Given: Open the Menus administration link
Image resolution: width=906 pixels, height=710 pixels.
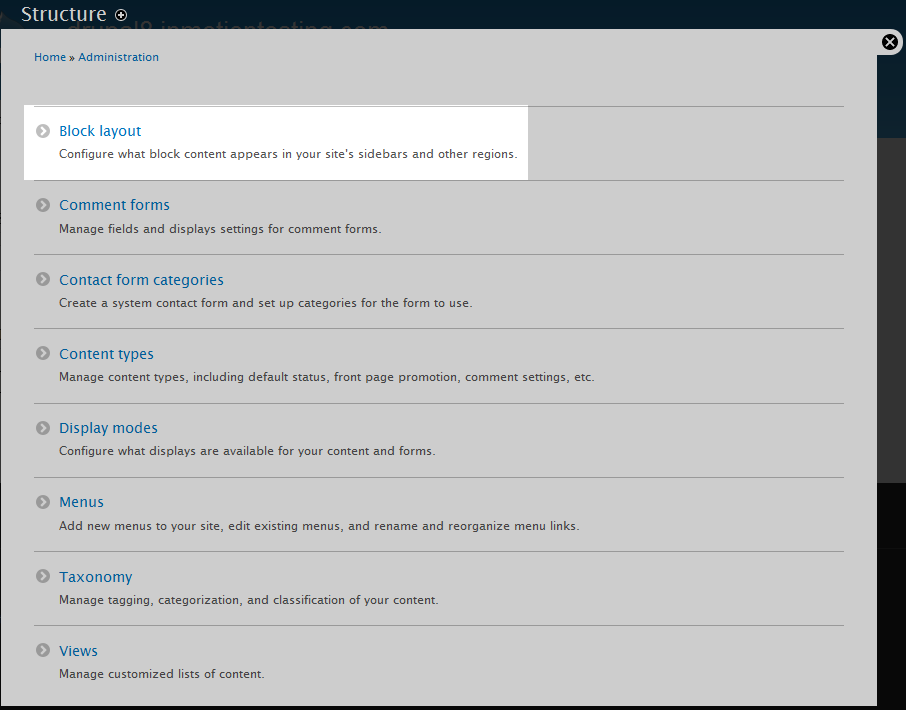Looking at the screenshot, I should coord(81,502).
